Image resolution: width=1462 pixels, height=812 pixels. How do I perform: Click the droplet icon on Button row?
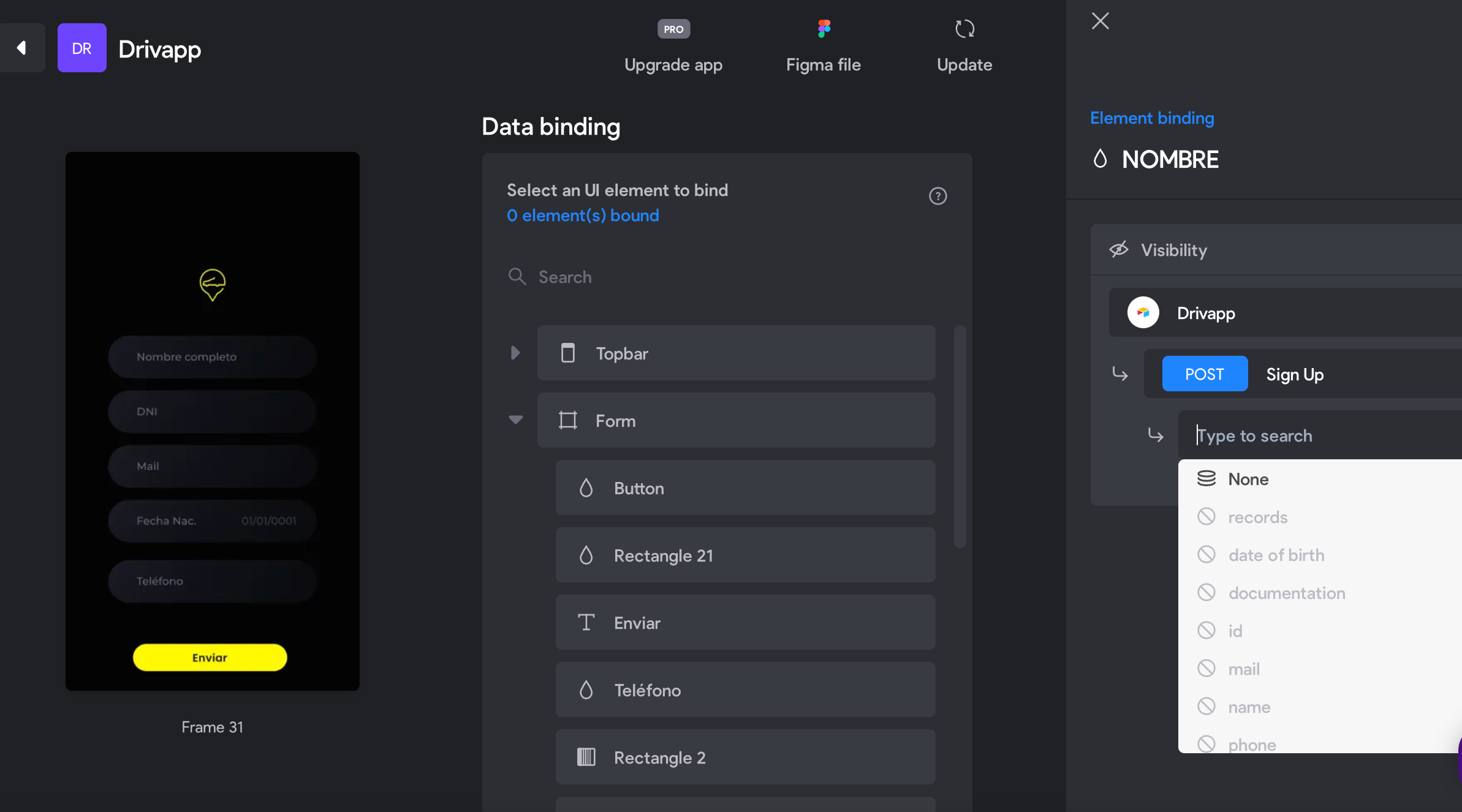(586, 488)
